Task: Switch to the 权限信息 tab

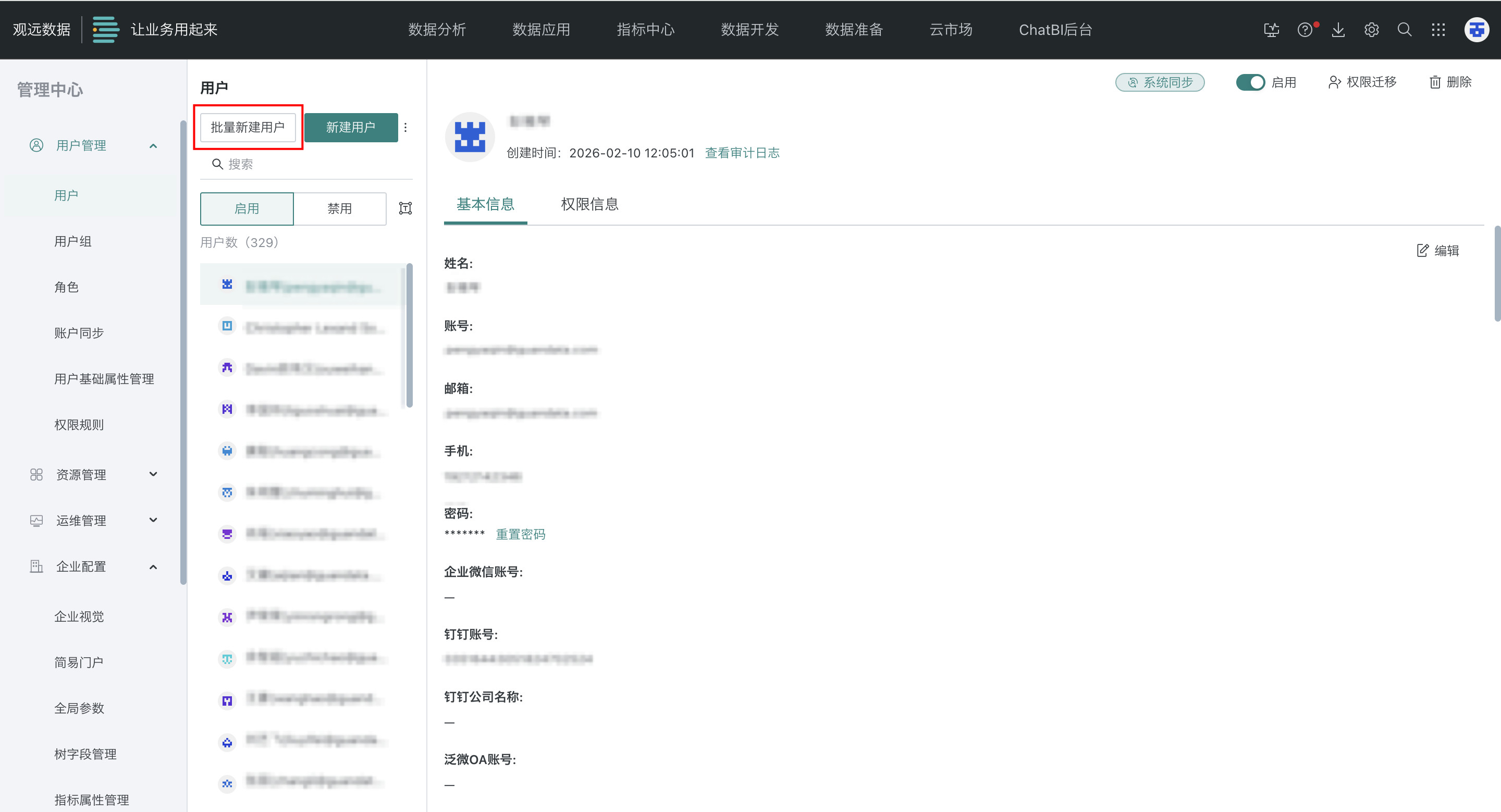Action: tap(589, 204)
